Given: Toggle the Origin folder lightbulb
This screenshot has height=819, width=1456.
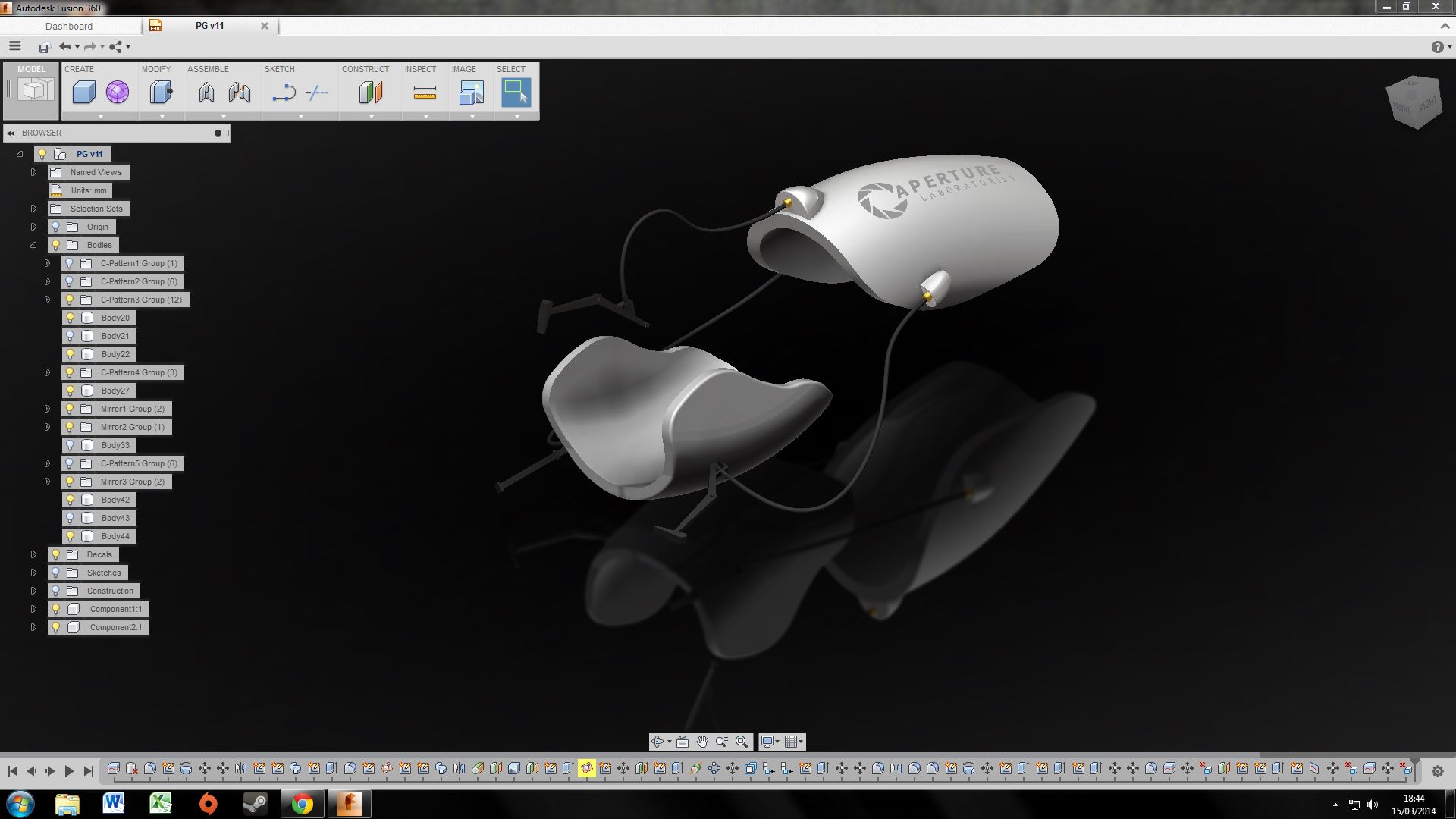Looking at the screenshot, I should point(56,227).
